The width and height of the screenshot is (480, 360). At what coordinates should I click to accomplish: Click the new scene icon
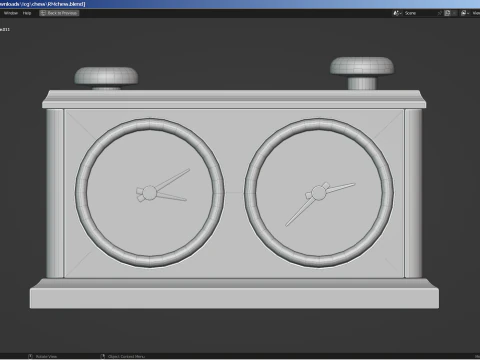[x=447, y=13]
